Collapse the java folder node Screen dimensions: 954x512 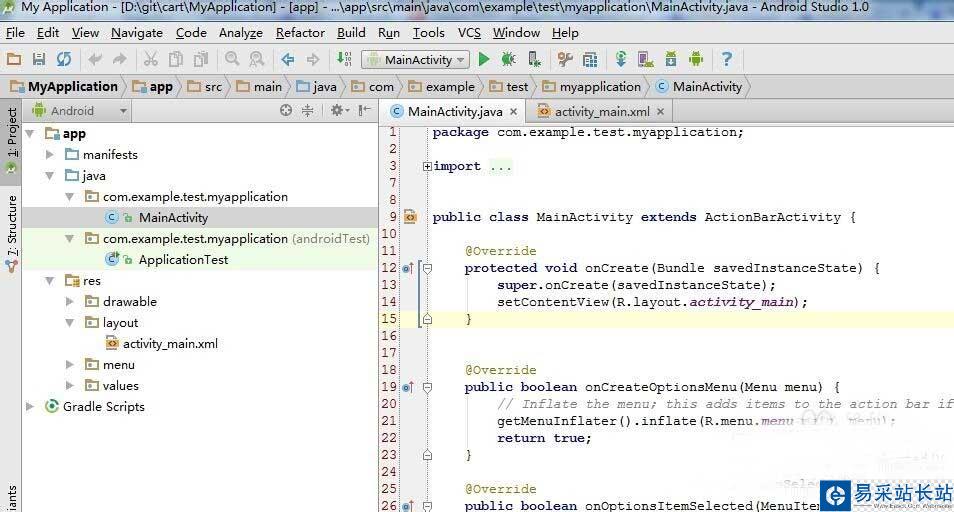(50, 176)
